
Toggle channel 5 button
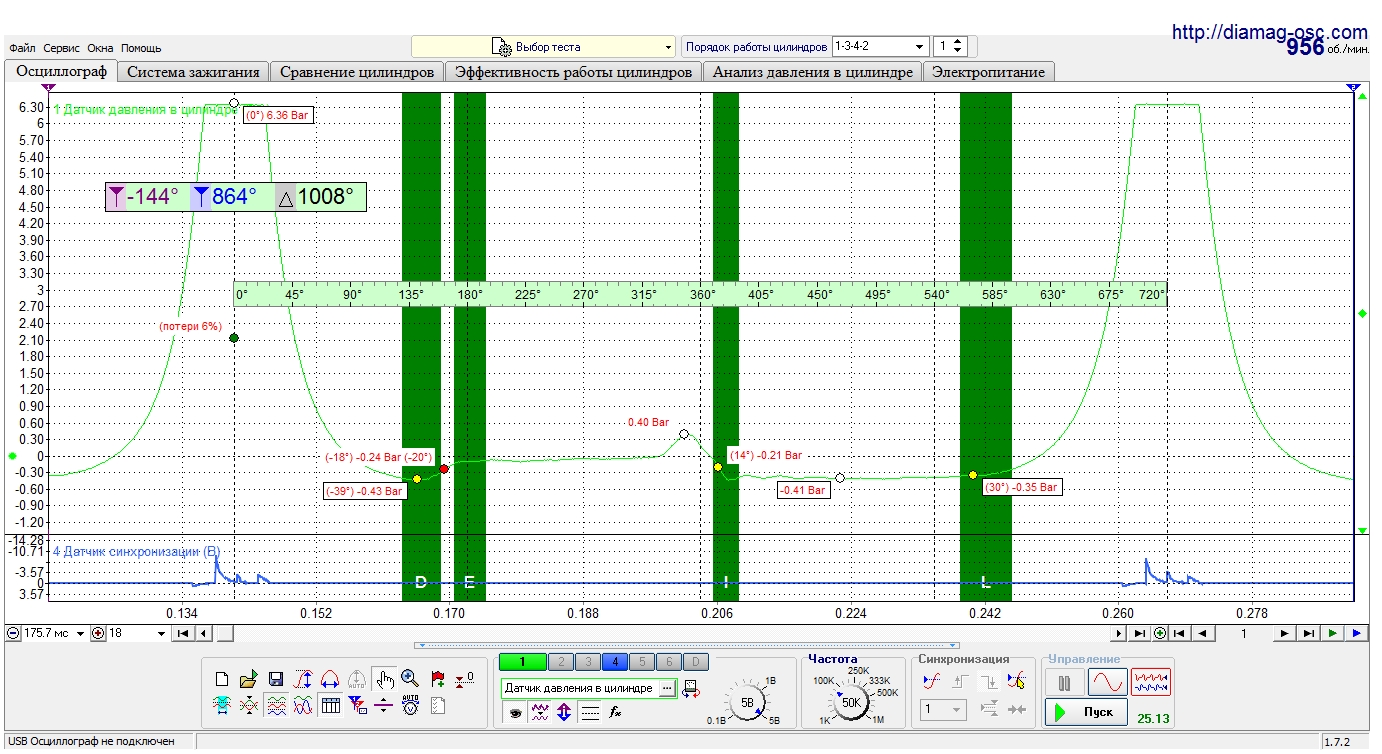coord(643,662)
